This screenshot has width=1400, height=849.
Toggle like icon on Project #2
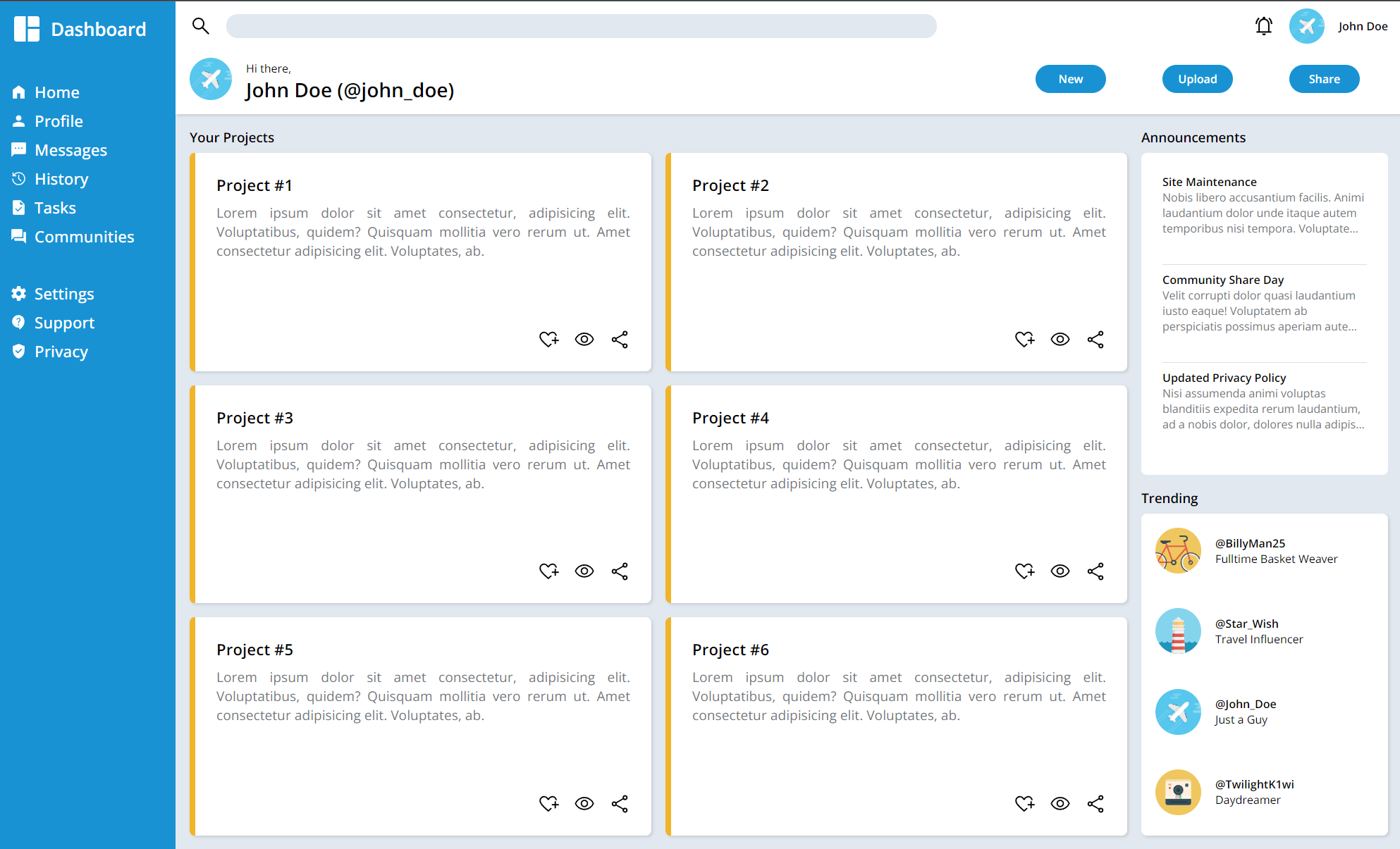point(1024,338)
